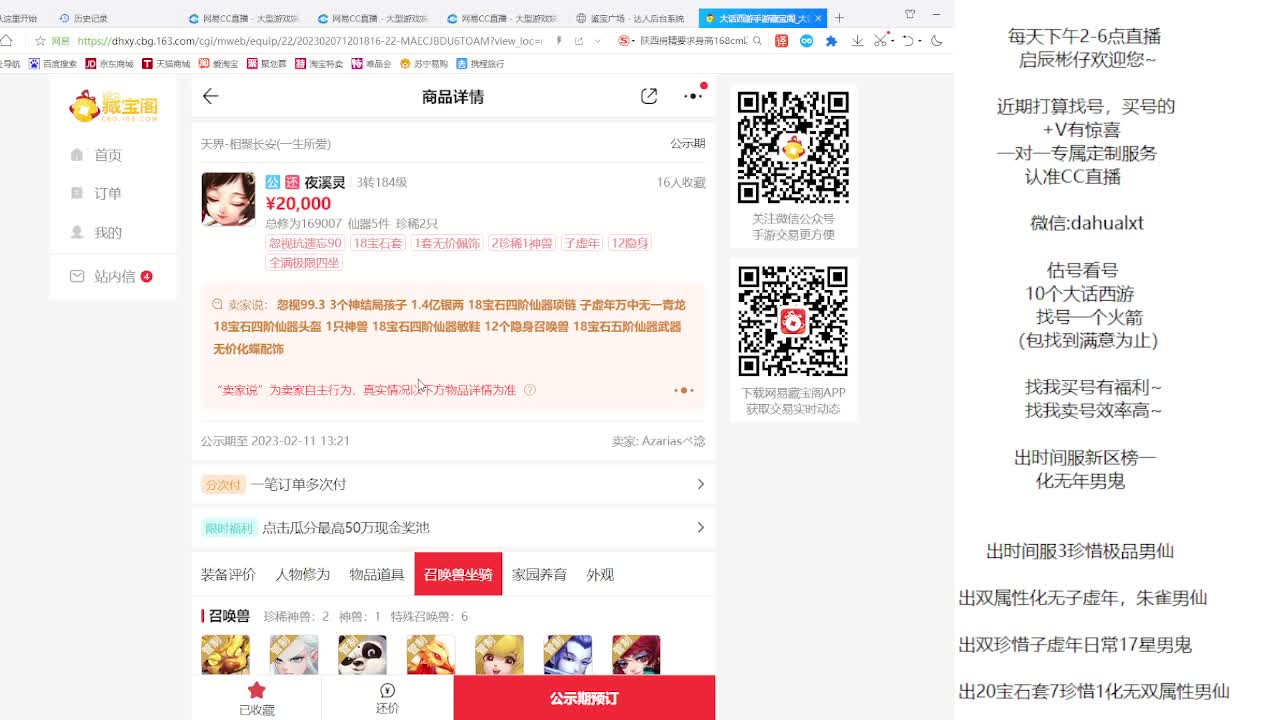Select the blonde girl summon pet thumbnail
1280x720 pixels.
(x=499, y=655)
